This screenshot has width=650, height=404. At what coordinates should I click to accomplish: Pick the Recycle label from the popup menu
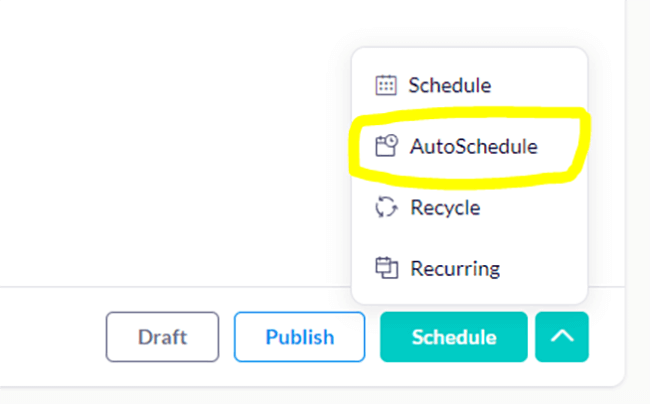(445, 208)
